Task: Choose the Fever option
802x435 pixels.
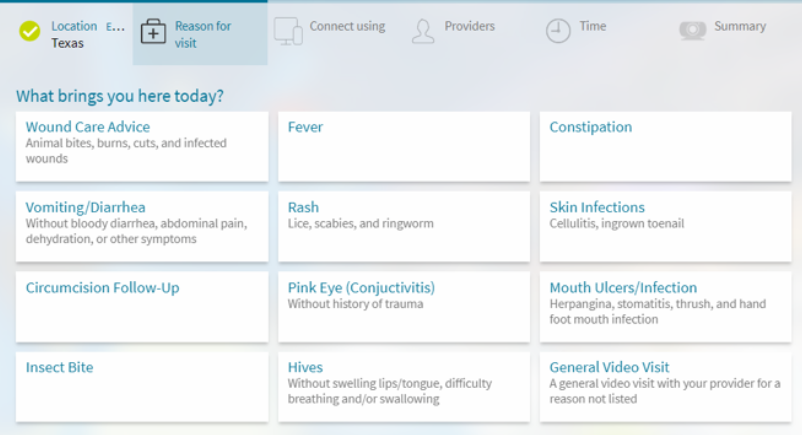Action: pos(404,146)
